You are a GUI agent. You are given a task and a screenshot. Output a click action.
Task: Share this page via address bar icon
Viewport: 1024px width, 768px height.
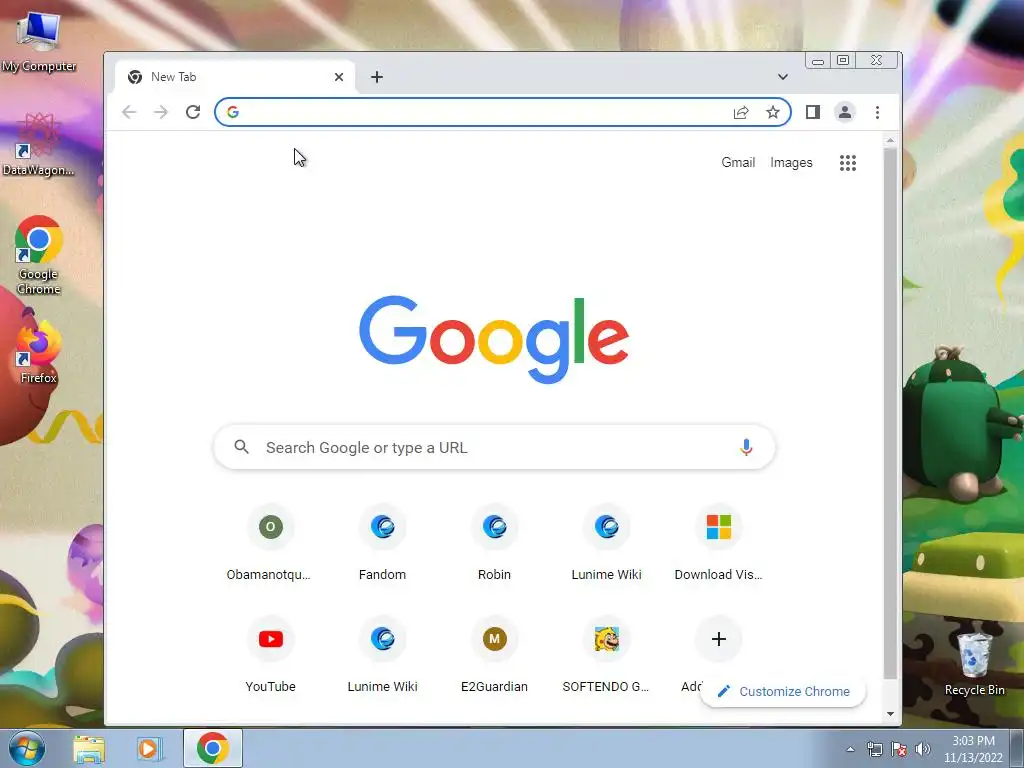(x=741, y=112)
